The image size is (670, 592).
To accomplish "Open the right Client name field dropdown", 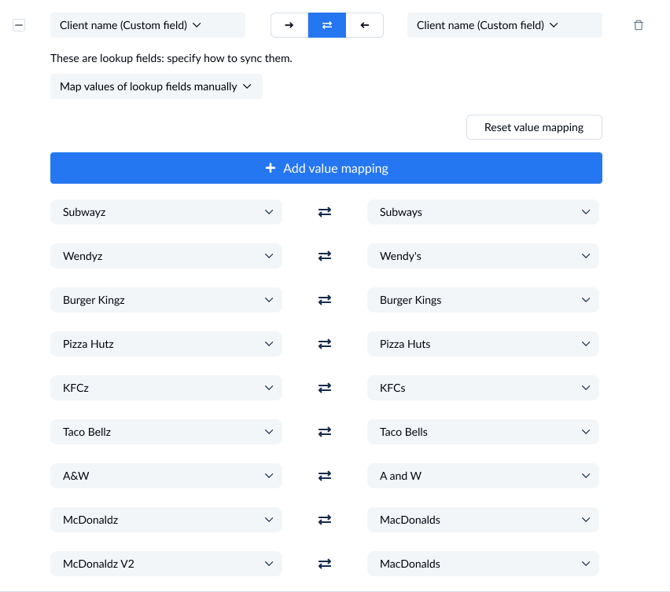I will pyautogui.click(x=504, y=25).
